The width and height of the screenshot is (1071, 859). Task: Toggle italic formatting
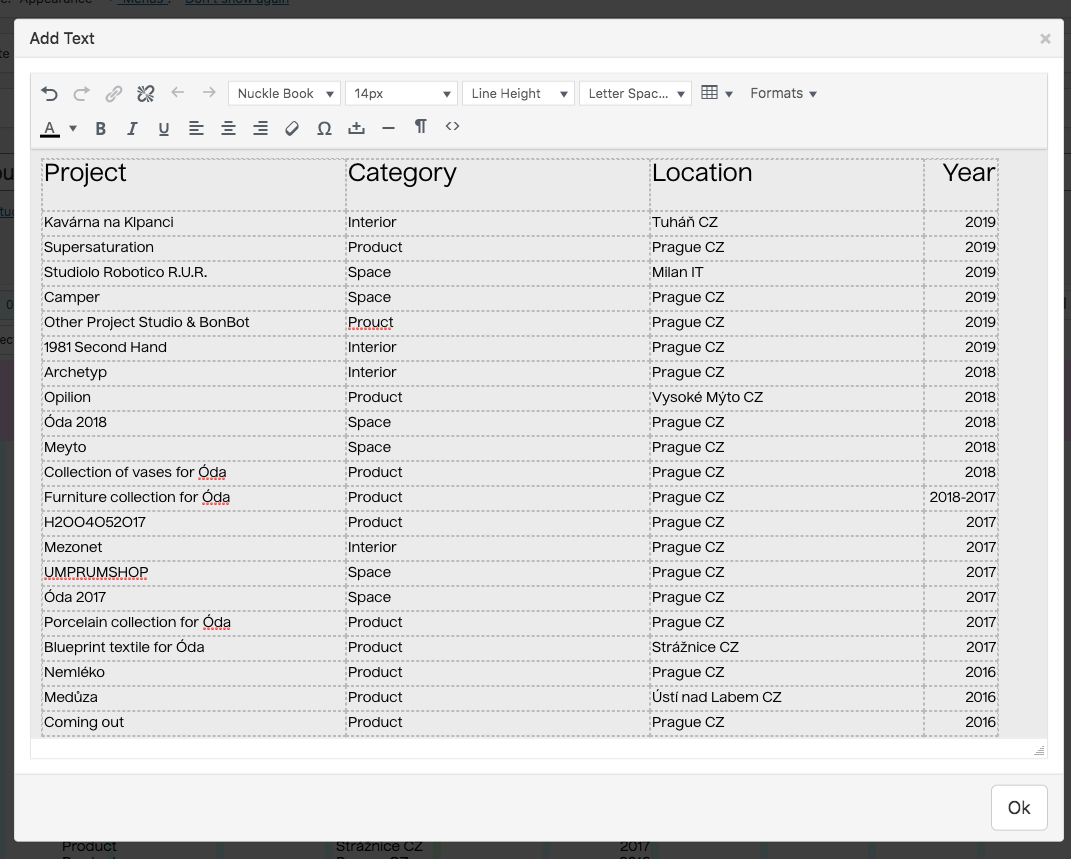tap(132, 128)
